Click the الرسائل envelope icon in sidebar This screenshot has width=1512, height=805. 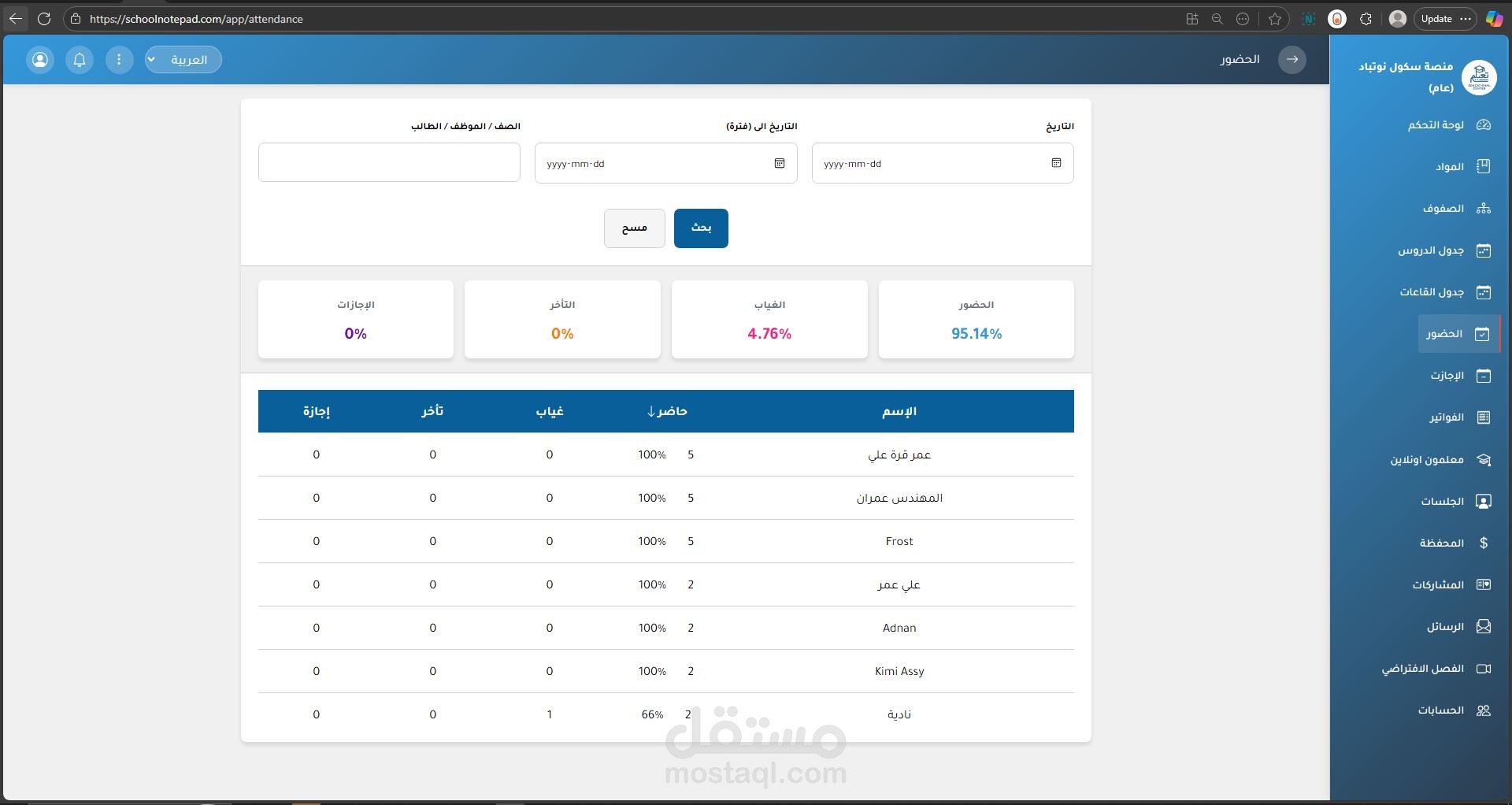click(1484, 627)
